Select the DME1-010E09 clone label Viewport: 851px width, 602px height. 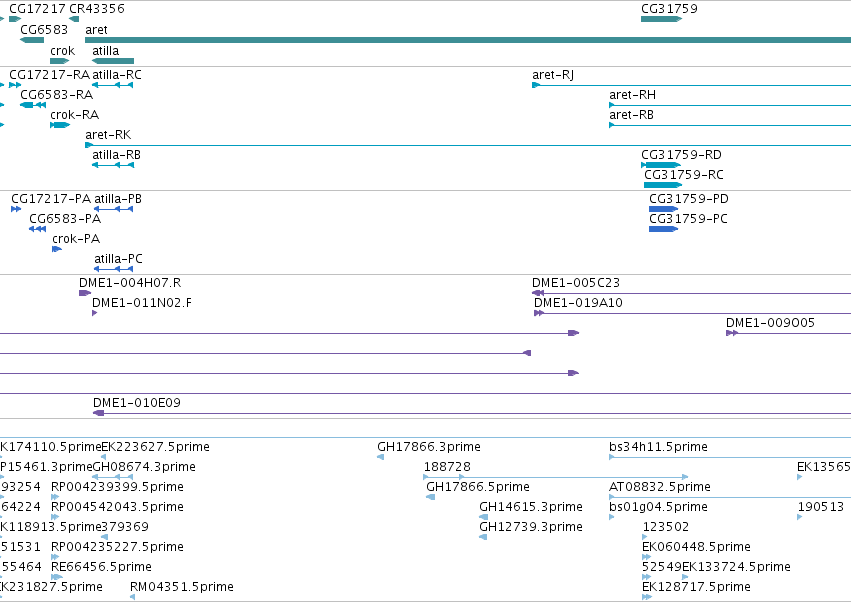click(x=137, y=403)
